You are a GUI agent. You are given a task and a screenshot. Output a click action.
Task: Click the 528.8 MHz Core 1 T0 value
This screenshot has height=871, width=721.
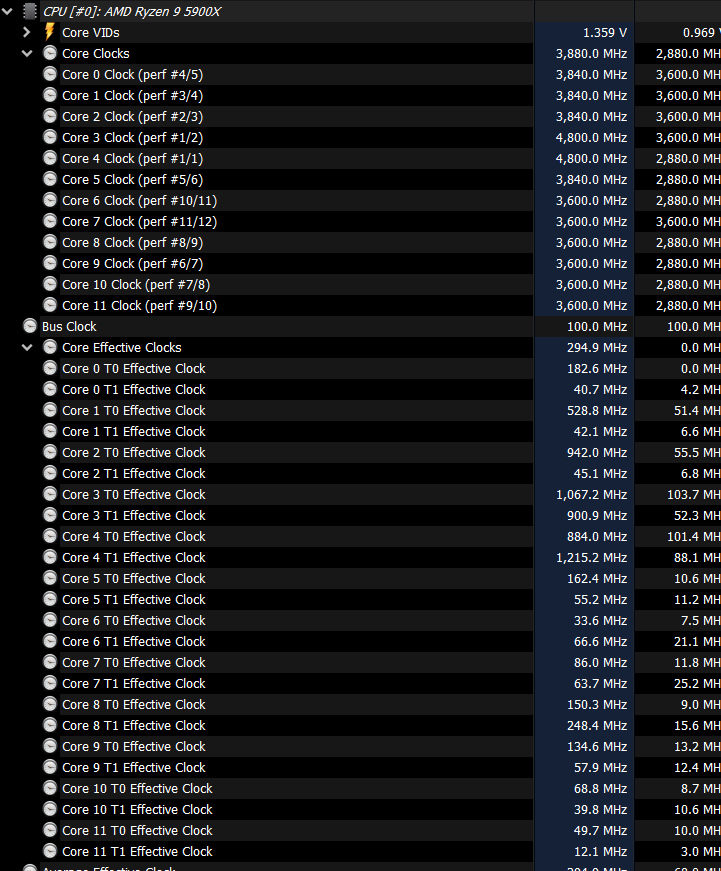pyautogui.click(x=597, y=411)
